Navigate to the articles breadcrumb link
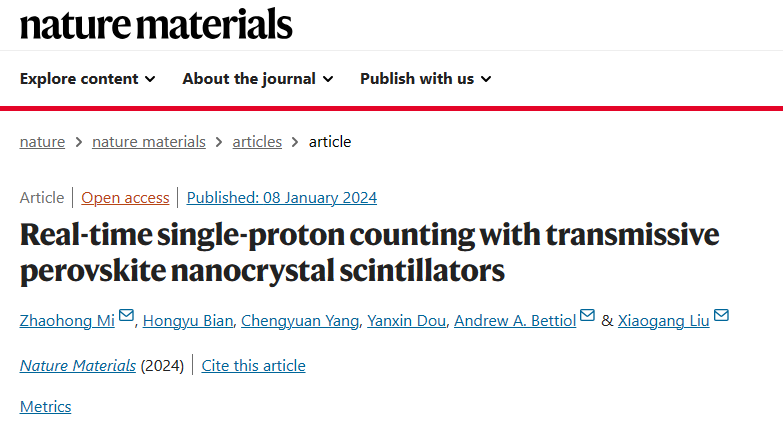Viewport: 783px width, 438px height. pos(257,142)
